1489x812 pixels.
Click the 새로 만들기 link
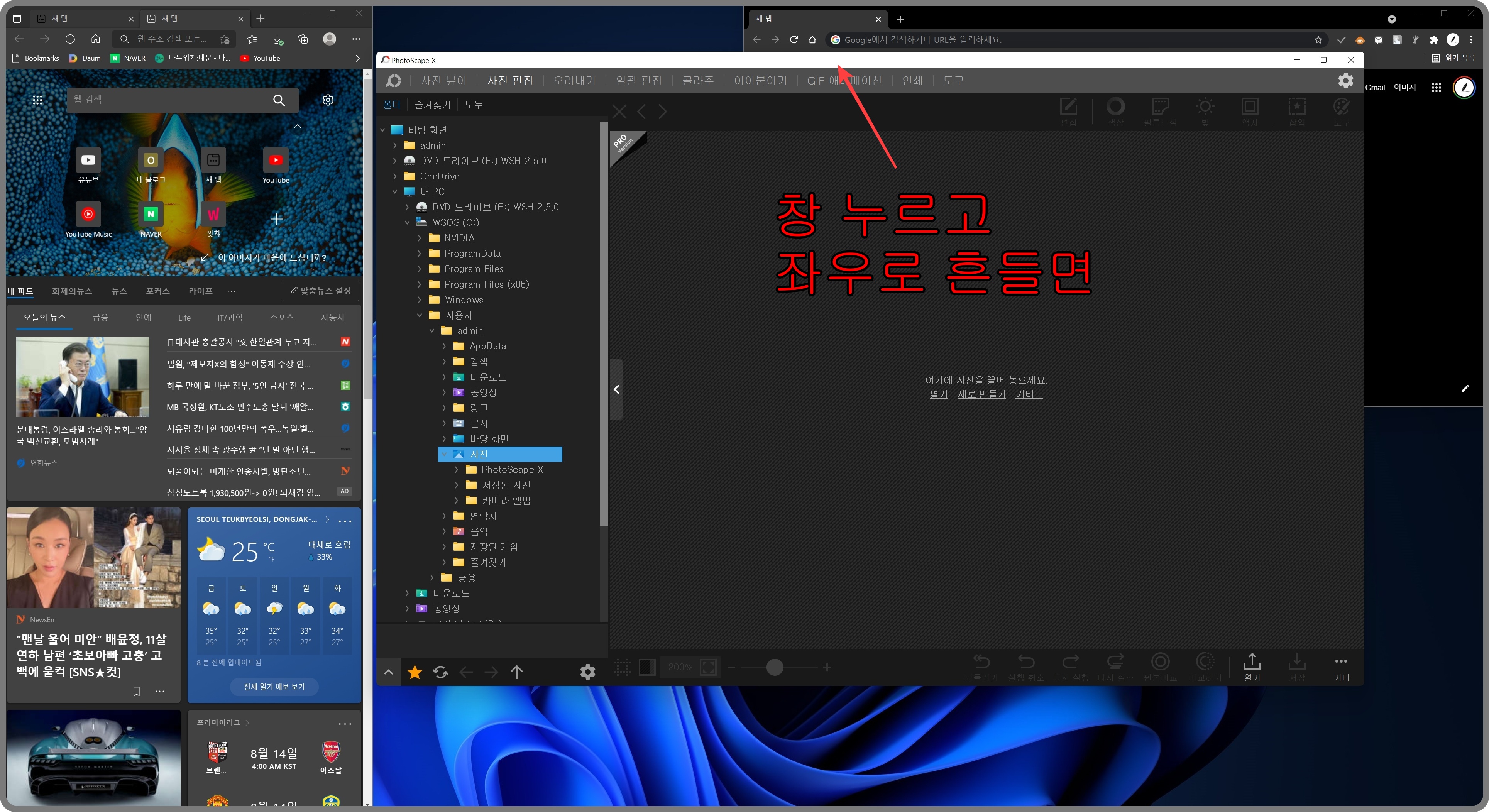tap(981, 394)
